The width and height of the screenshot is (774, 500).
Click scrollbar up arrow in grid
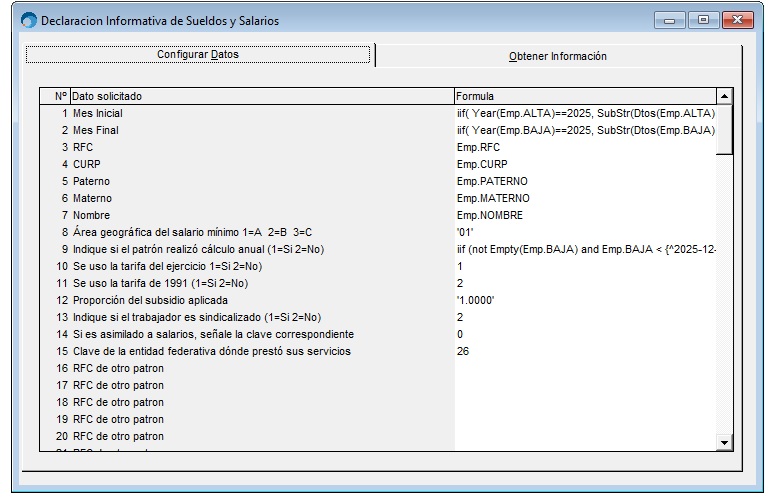pyautogui.click(x=725, y=96)
